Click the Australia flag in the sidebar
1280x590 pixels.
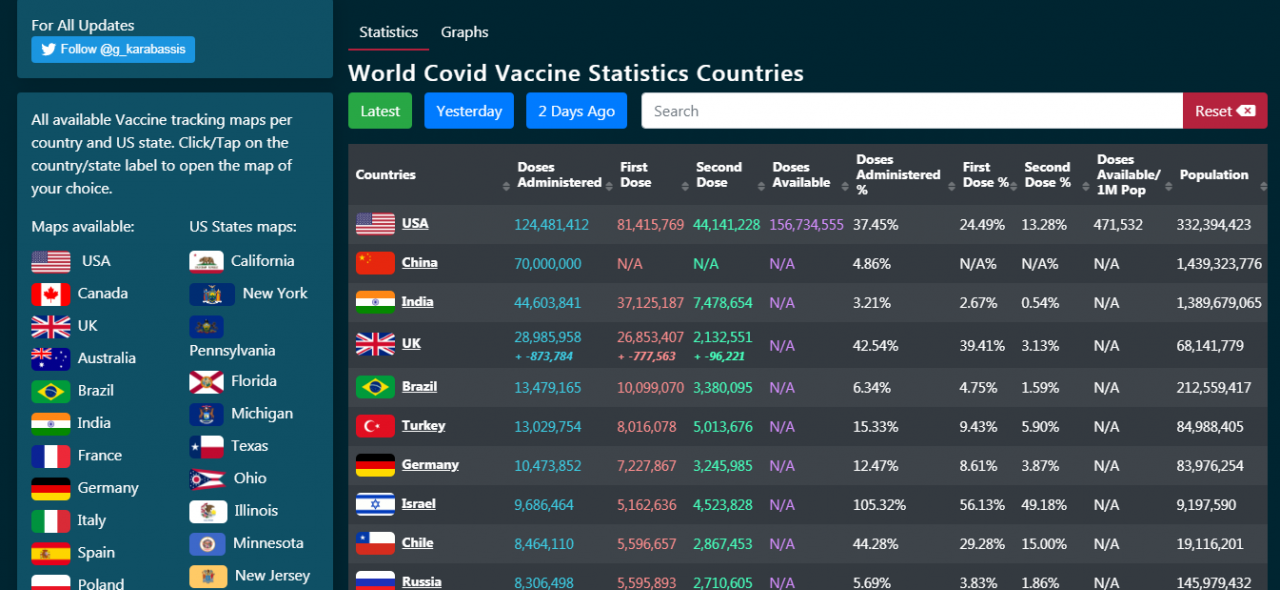pyautogui.click(x=50, y=358)
